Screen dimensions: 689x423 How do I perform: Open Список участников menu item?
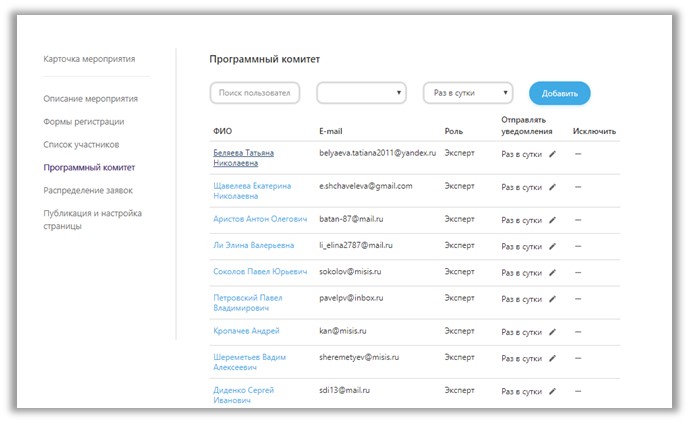tap(81, 145)
